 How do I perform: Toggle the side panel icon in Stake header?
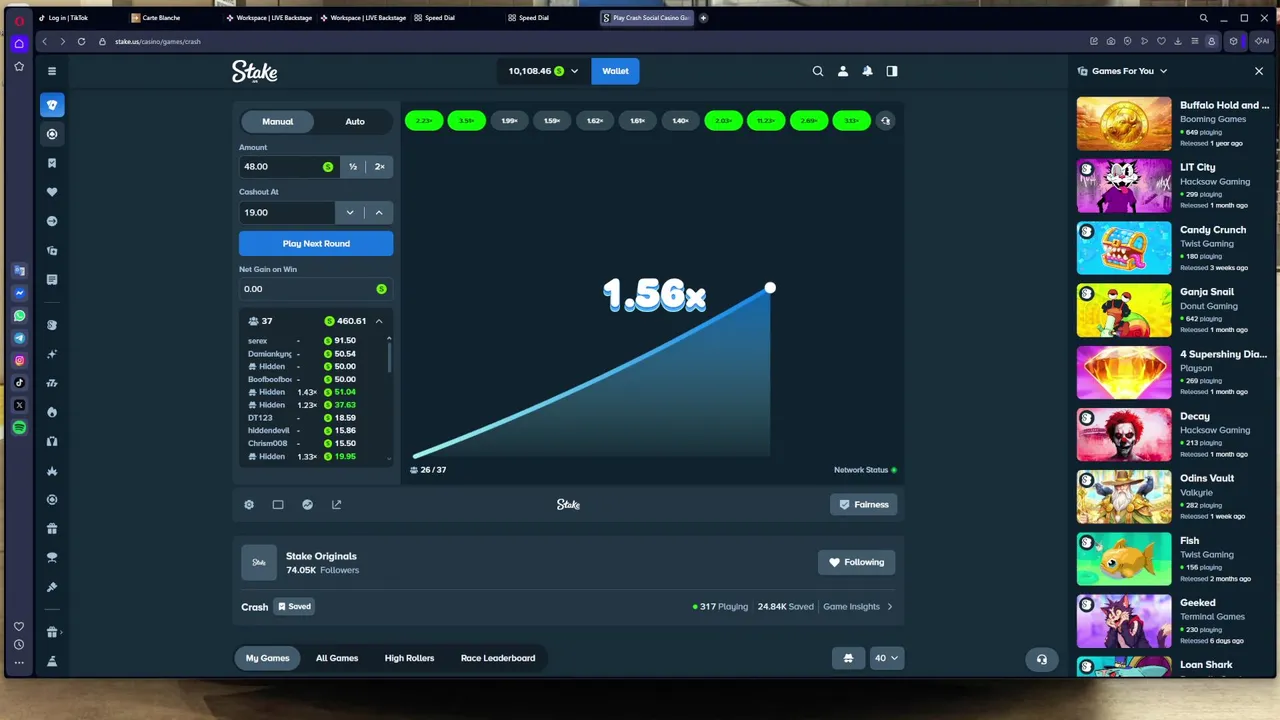coord(892,71)
